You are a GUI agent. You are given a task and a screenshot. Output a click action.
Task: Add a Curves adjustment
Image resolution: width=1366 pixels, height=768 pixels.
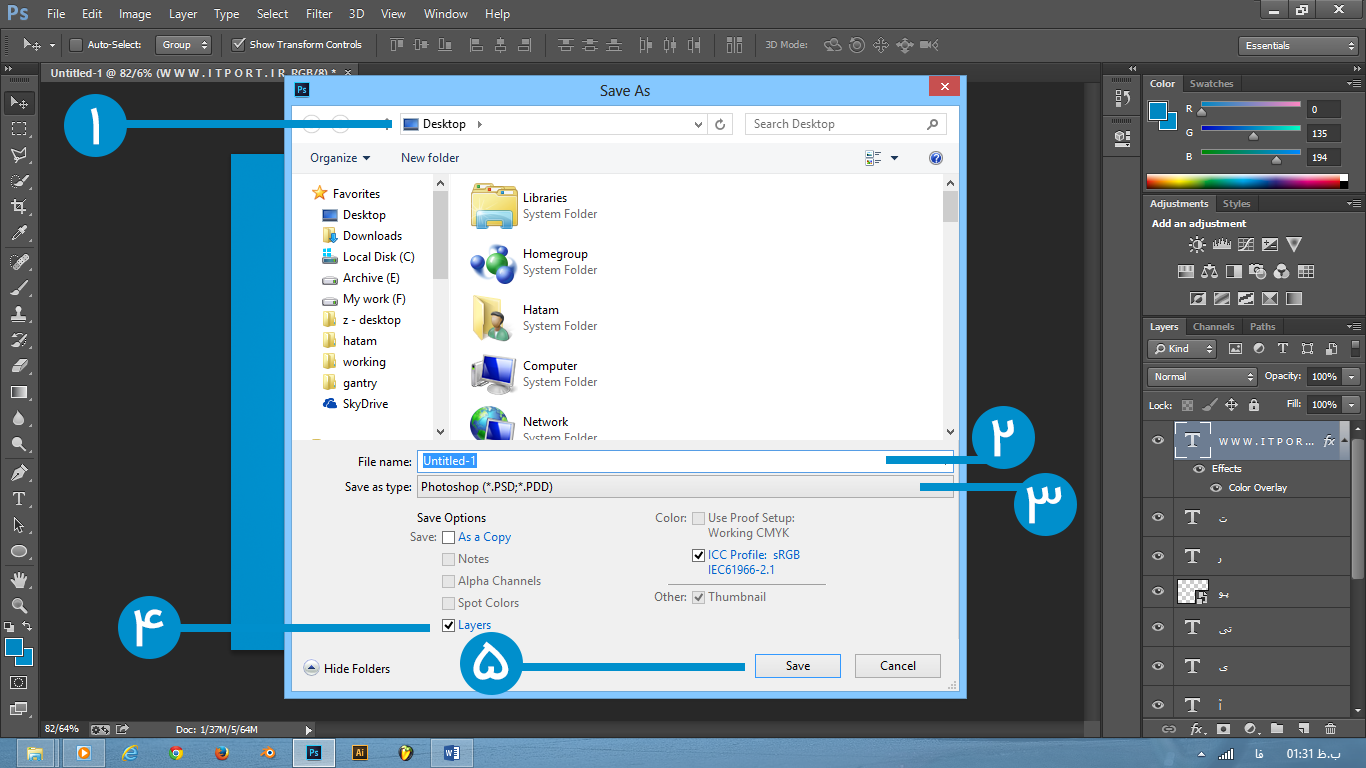1246,244
